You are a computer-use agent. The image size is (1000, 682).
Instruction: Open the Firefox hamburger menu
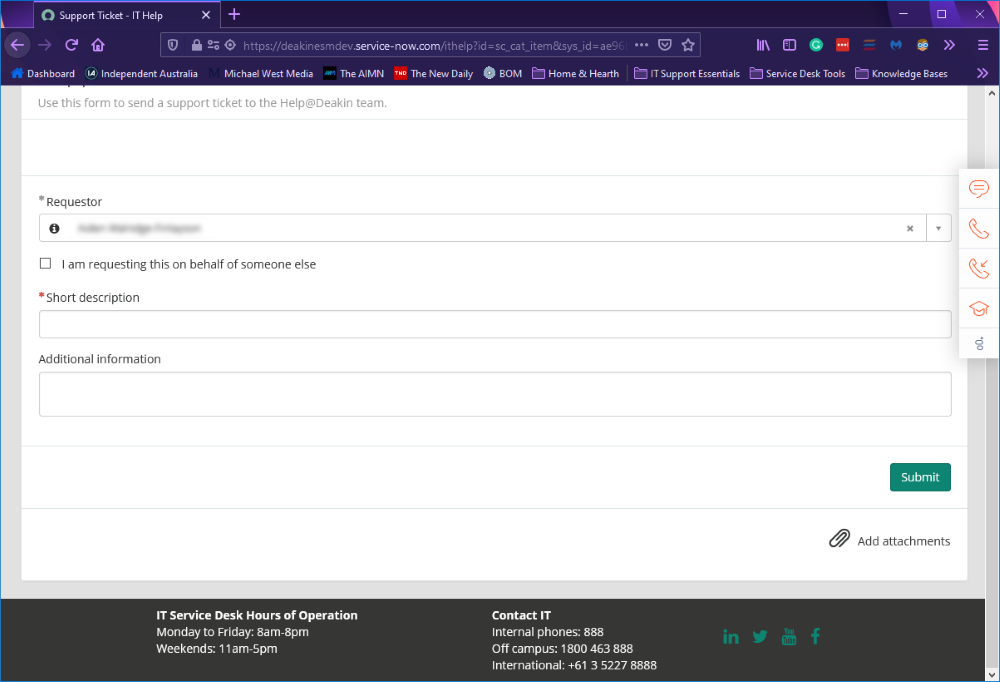[x=982, y=45]
